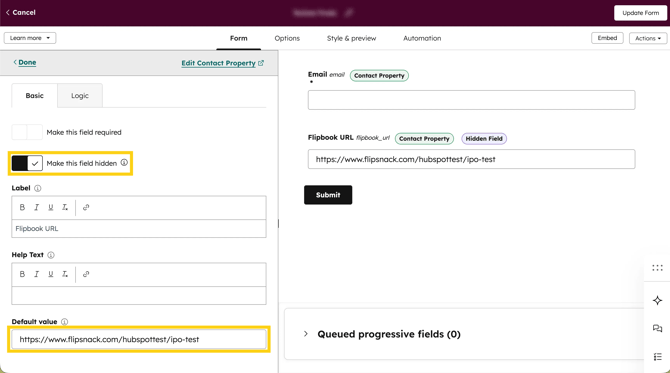Image resolution: width=670 pixels, height=373 pixels.
Task: Click the Email field in form preview
Action: 471,100
